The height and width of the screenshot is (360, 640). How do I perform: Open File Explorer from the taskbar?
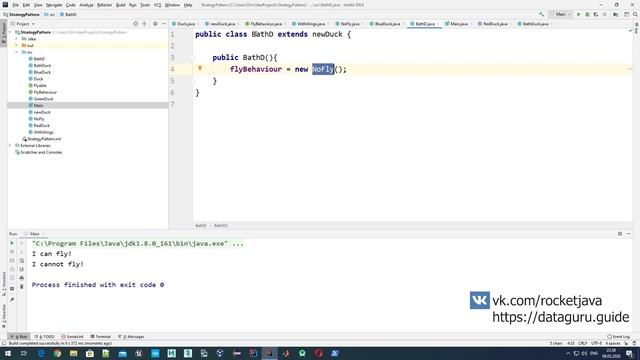click(x=73, y=353)
